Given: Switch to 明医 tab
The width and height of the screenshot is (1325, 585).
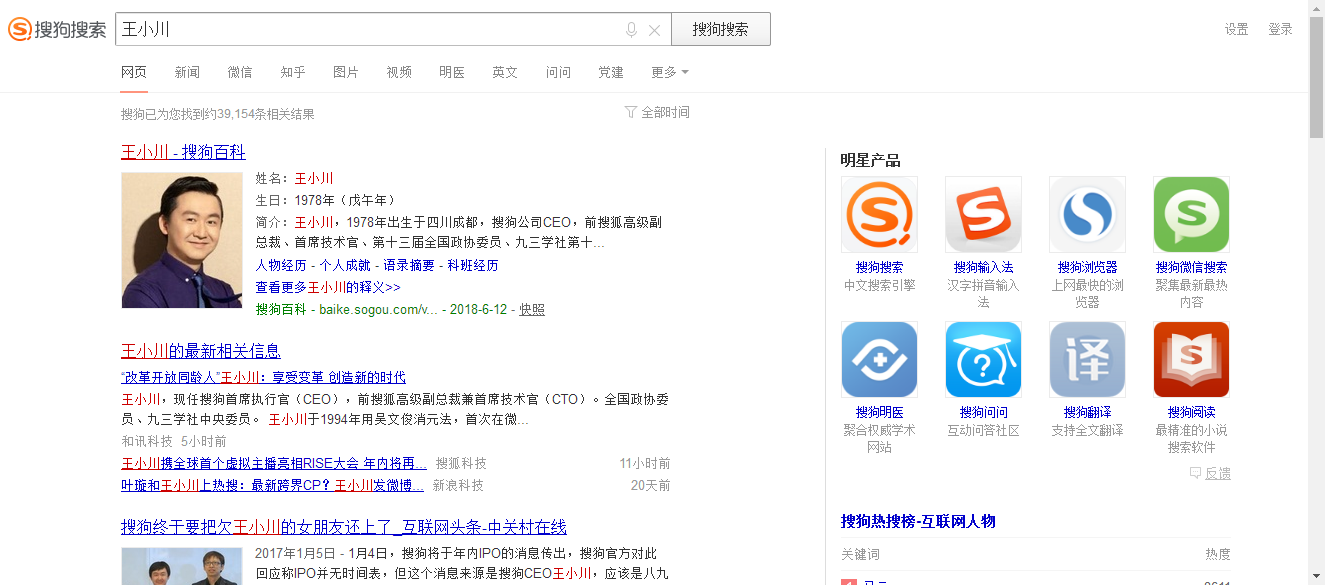Looking at the screenshot, I should pos(452,72).
